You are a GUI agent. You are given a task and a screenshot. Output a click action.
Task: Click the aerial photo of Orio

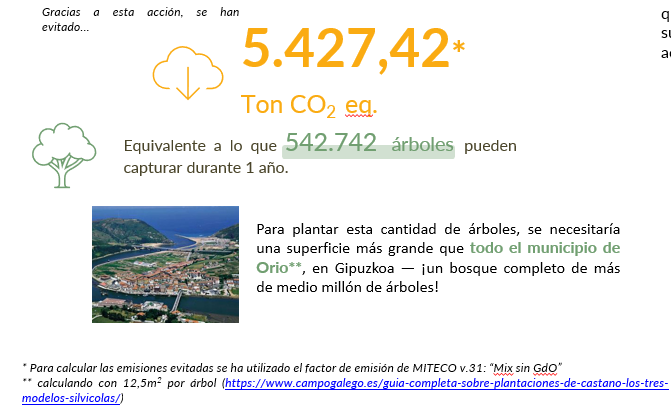coord(165,263)
